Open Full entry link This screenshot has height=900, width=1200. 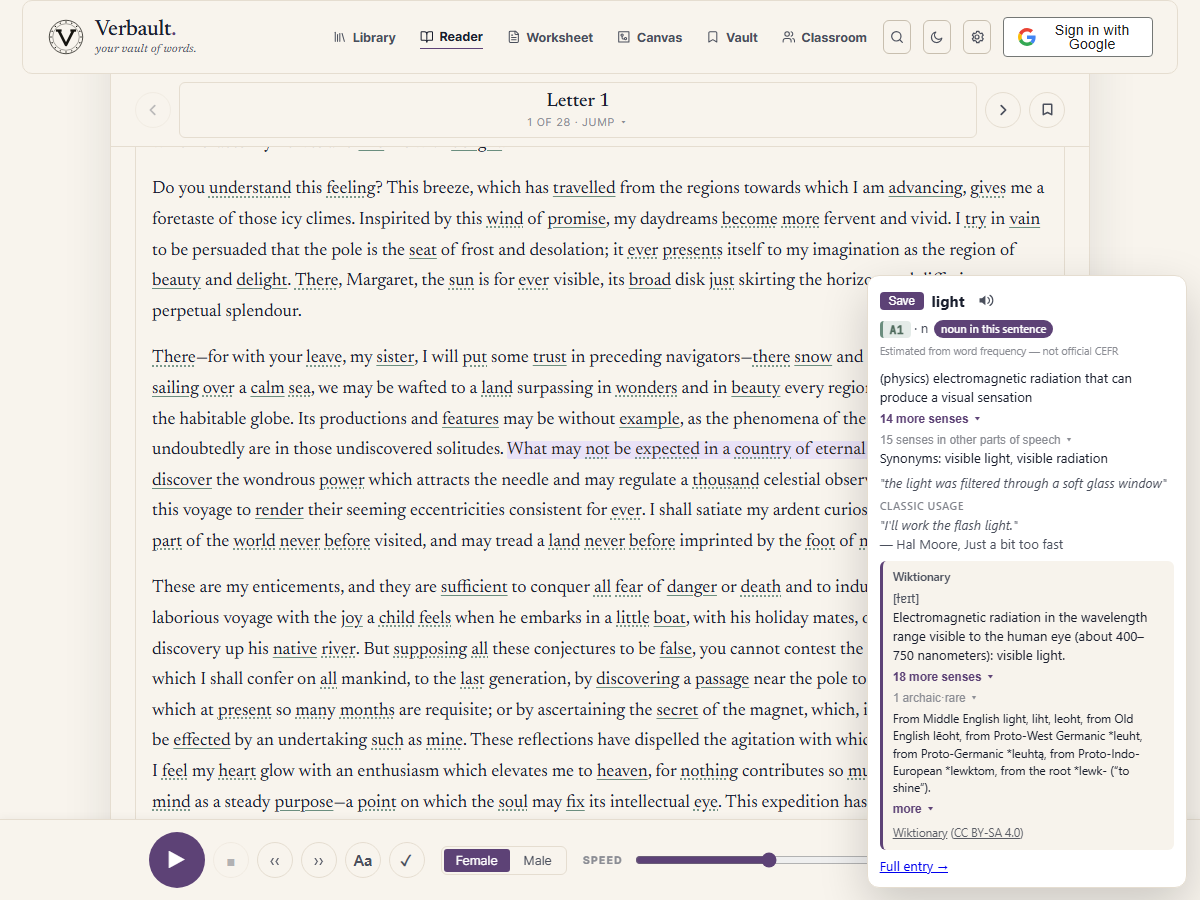click(x=914, y=867)
